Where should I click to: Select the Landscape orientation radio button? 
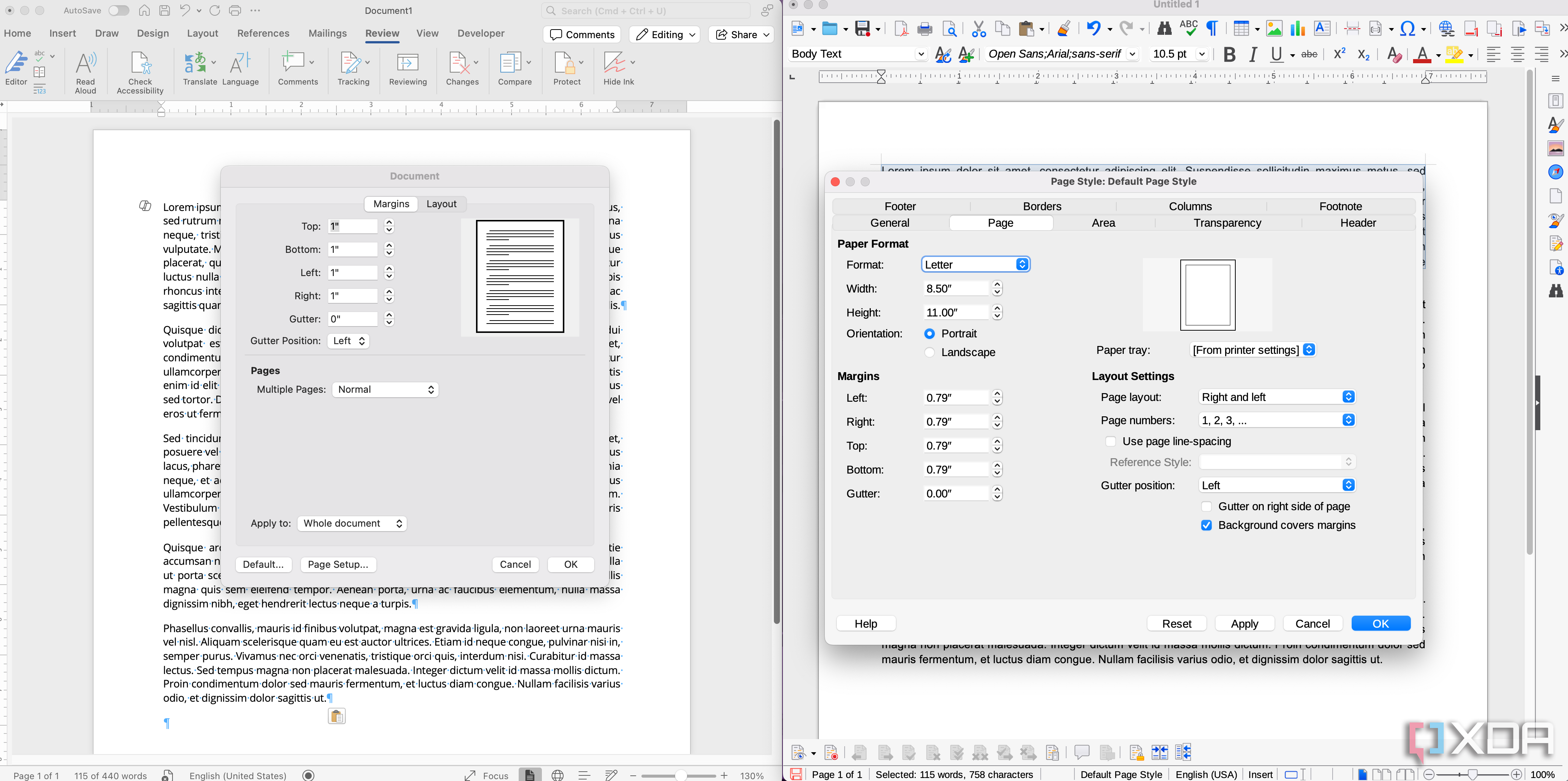930,352
